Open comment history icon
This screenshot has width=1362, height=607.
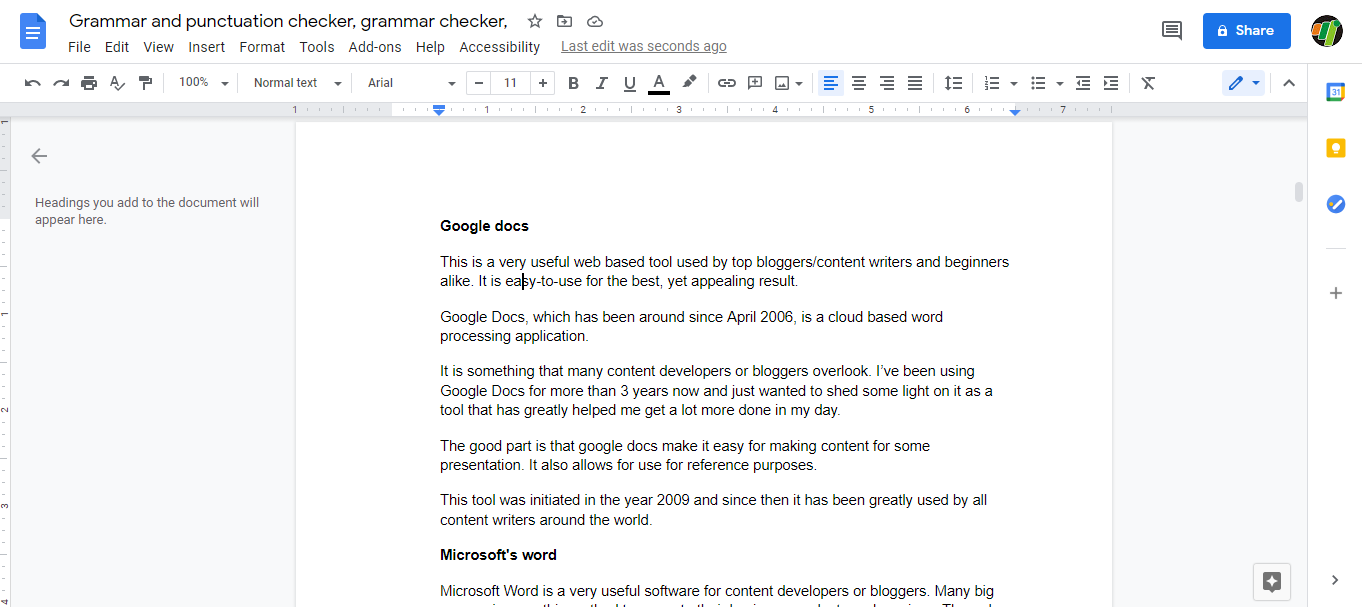pos(1172,31)
